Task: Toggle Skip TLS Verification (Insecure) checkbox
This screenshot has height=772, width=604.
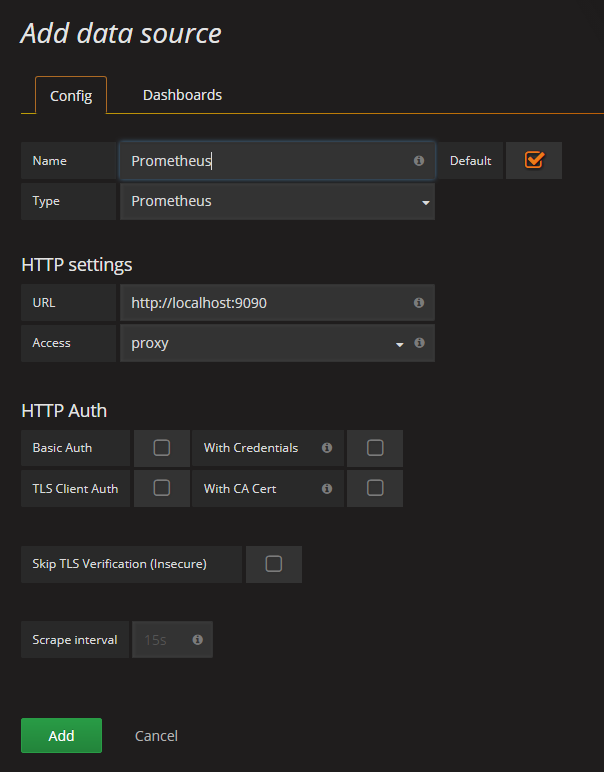Action: 274,564
